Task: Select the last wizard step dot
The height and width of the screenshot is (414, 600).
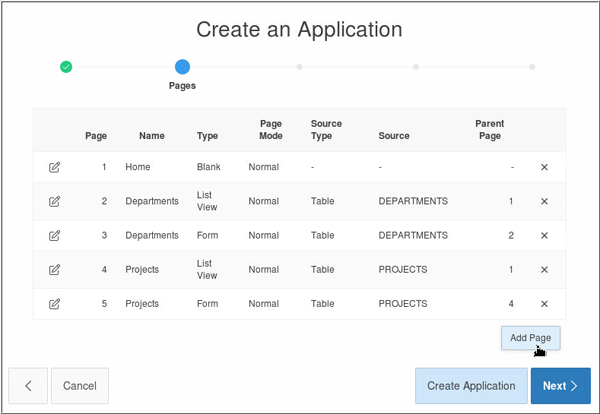Action: pyautogui.click(x=532, y=67)
